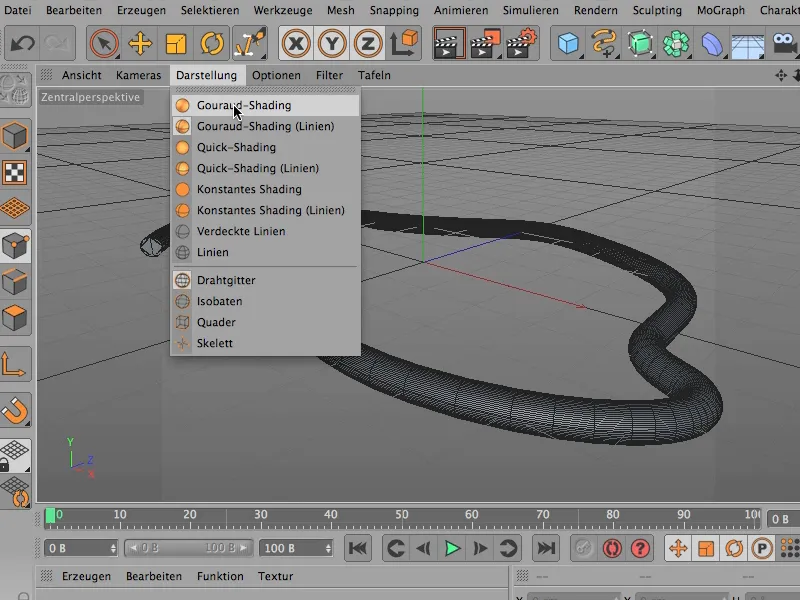Click frame 50 on the timeline ruler
800x600 pixels.
402,515
